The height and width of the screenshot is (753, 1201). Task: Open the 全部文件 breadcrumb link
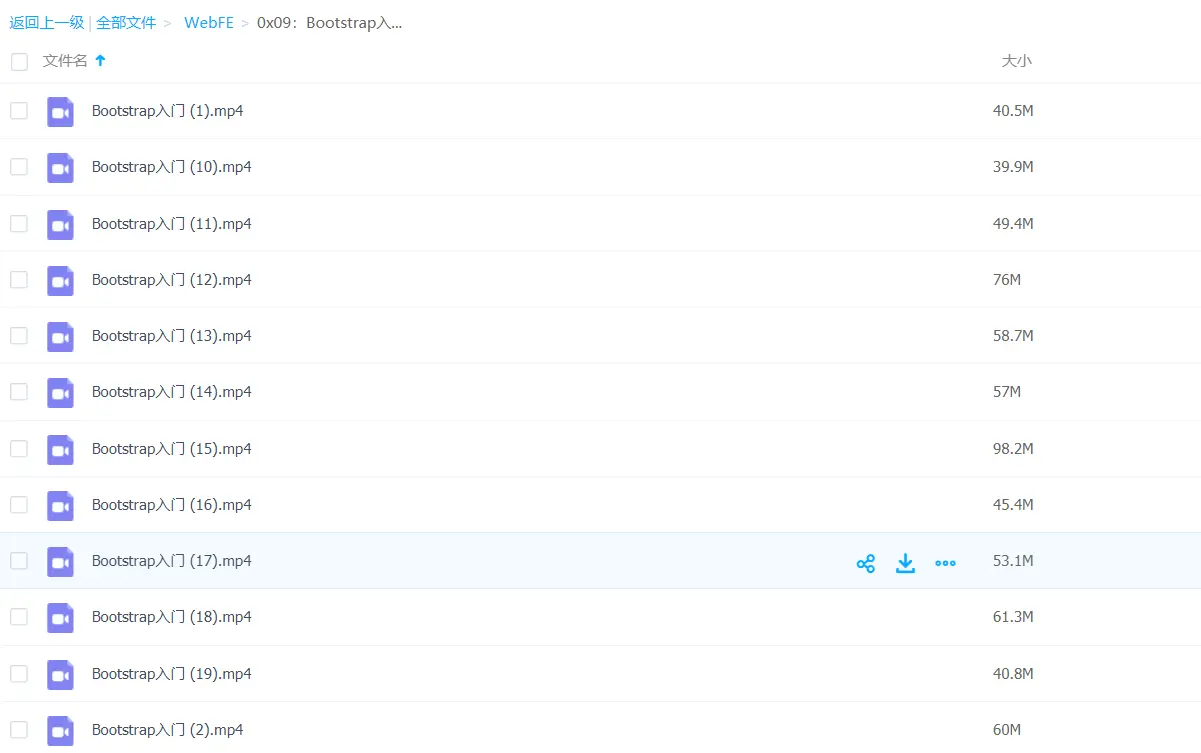(126, 22)
